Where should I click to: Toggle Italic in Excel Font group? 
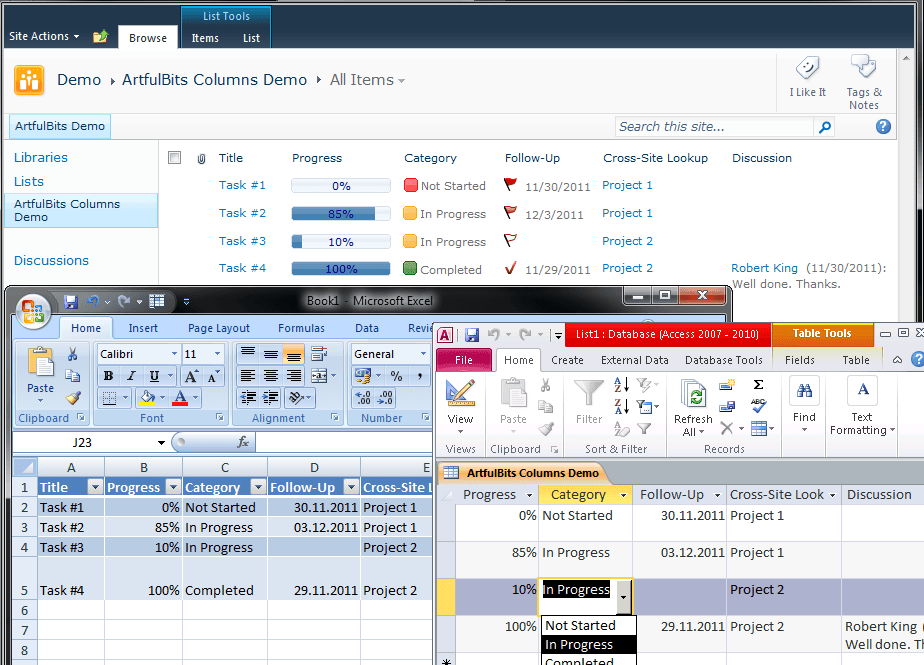tap(131, 376)
